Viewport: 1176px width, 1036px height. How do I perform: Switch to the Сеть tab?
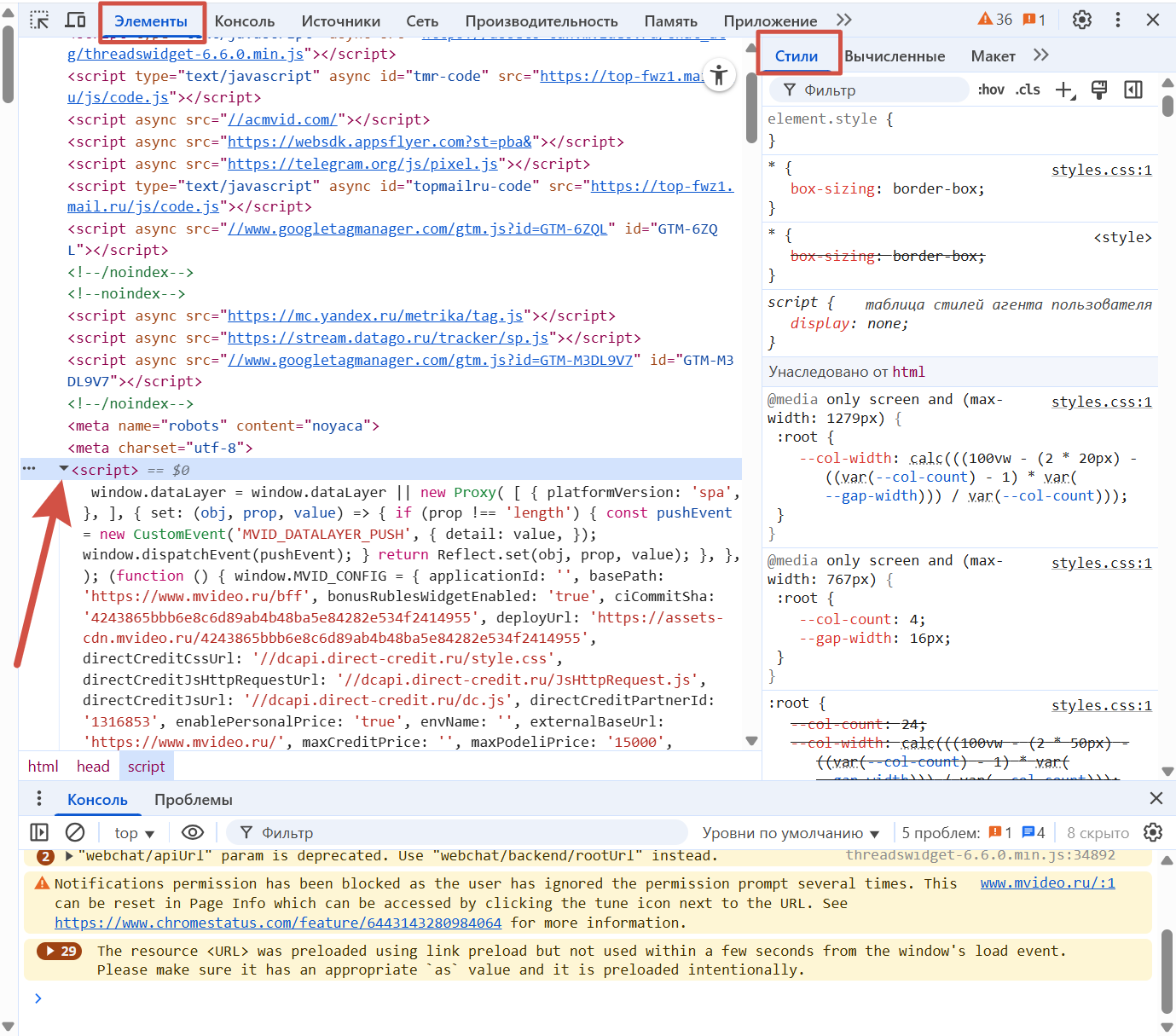tap(422, 21)
